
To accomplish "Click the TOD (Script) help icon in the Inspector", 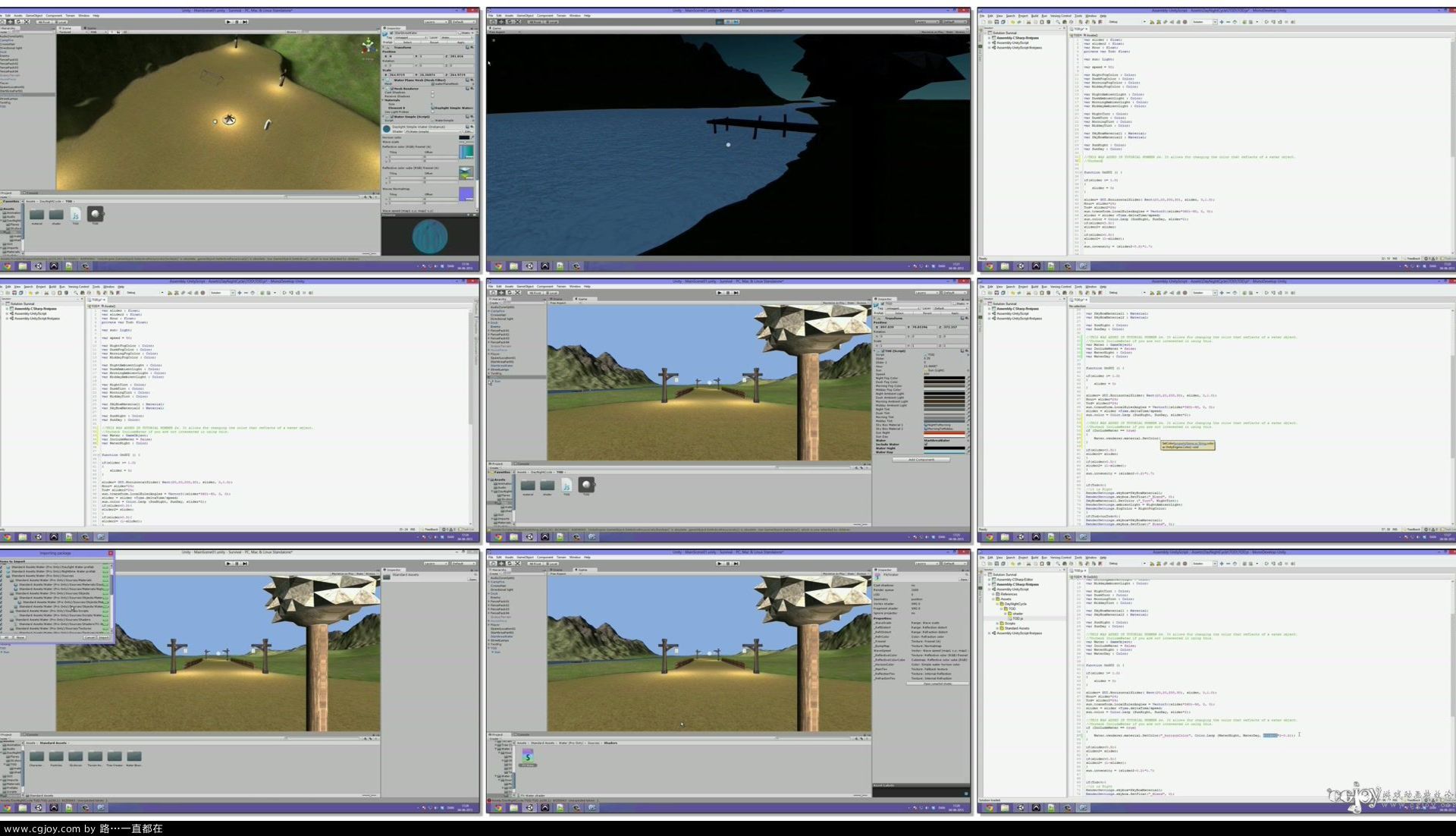I will (962, 350).
